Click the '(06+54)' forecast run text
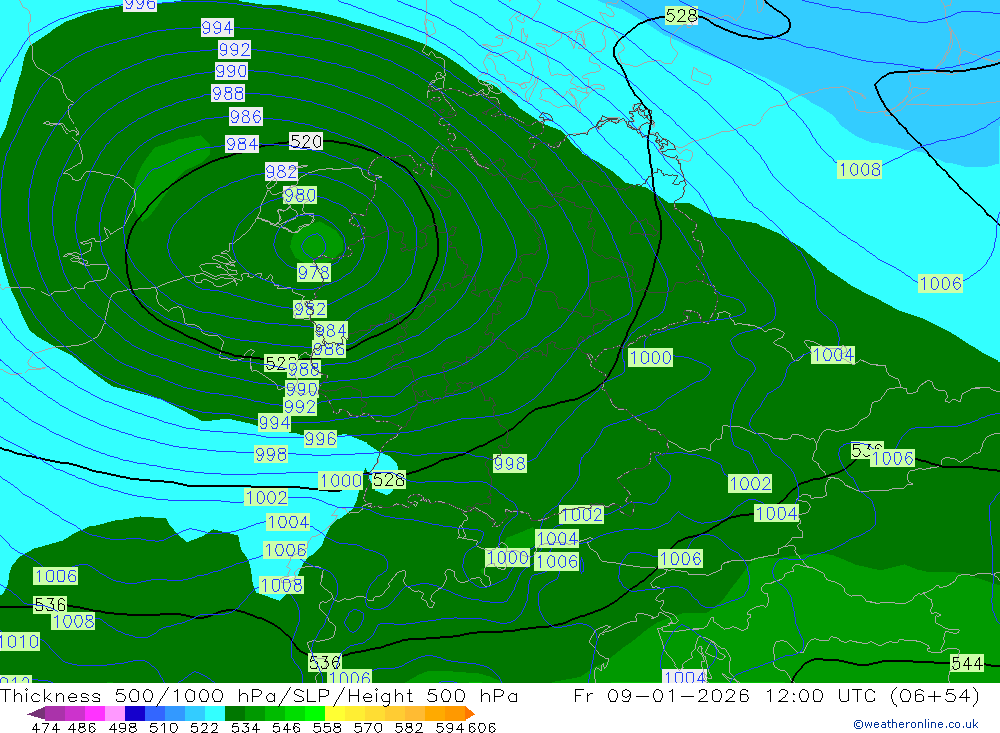 (934, 695)
